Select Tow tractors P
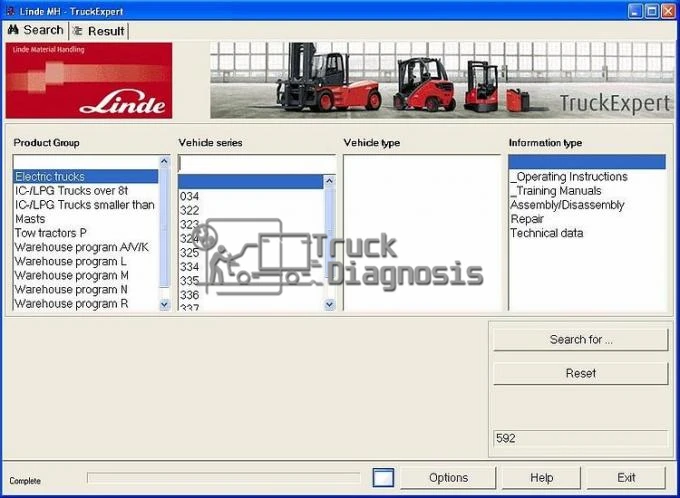 (x=86, y=233)
